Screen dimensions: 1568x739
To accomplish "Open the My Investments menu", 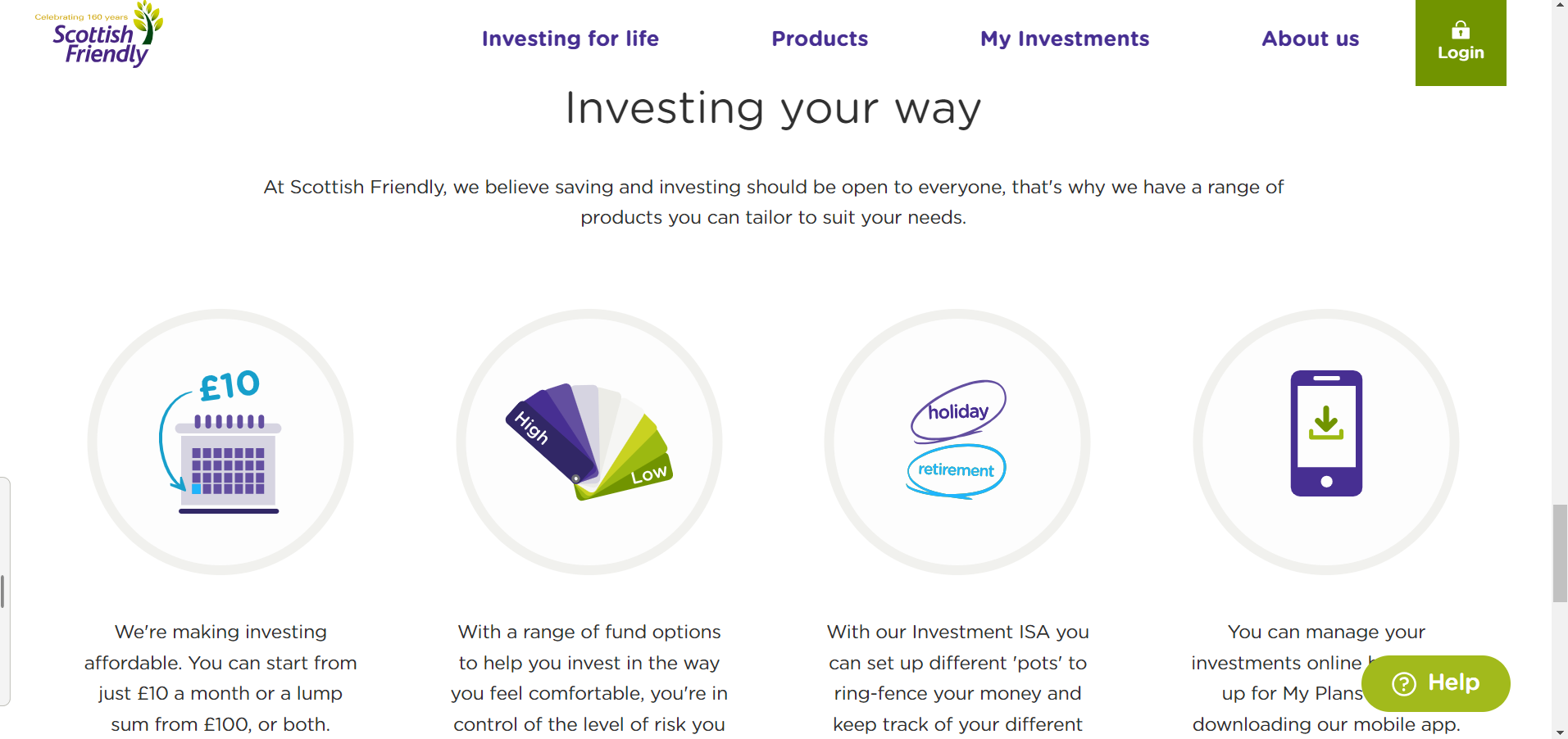I will point(1065,39).
